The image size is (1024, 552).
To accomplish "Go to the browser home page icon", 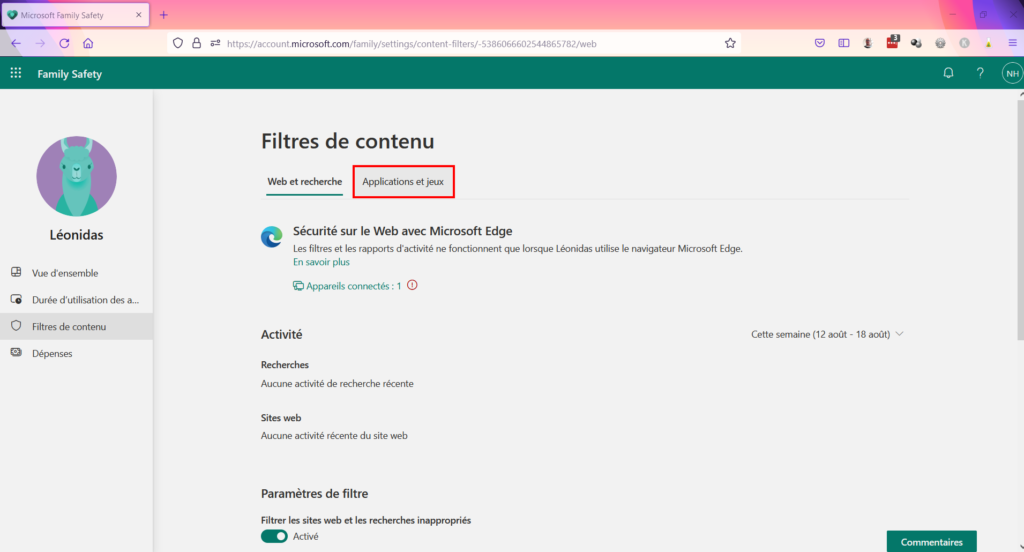I will pyautogui.click(x=88, y=43).
